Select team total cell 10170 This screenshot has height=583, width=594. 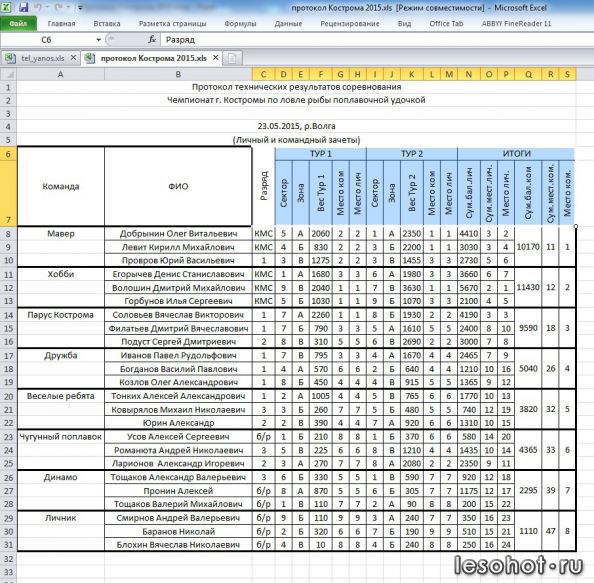528,247
